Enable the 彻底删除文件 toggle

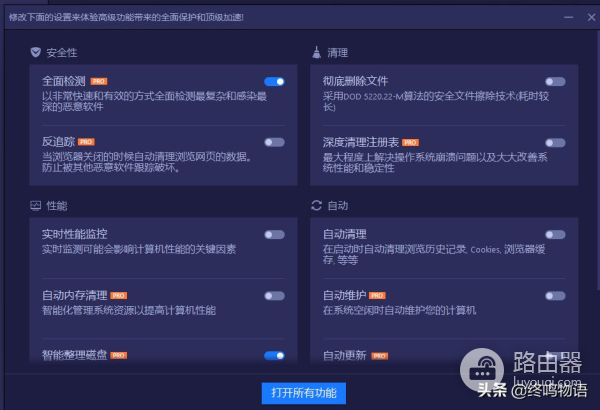point(555,82)
